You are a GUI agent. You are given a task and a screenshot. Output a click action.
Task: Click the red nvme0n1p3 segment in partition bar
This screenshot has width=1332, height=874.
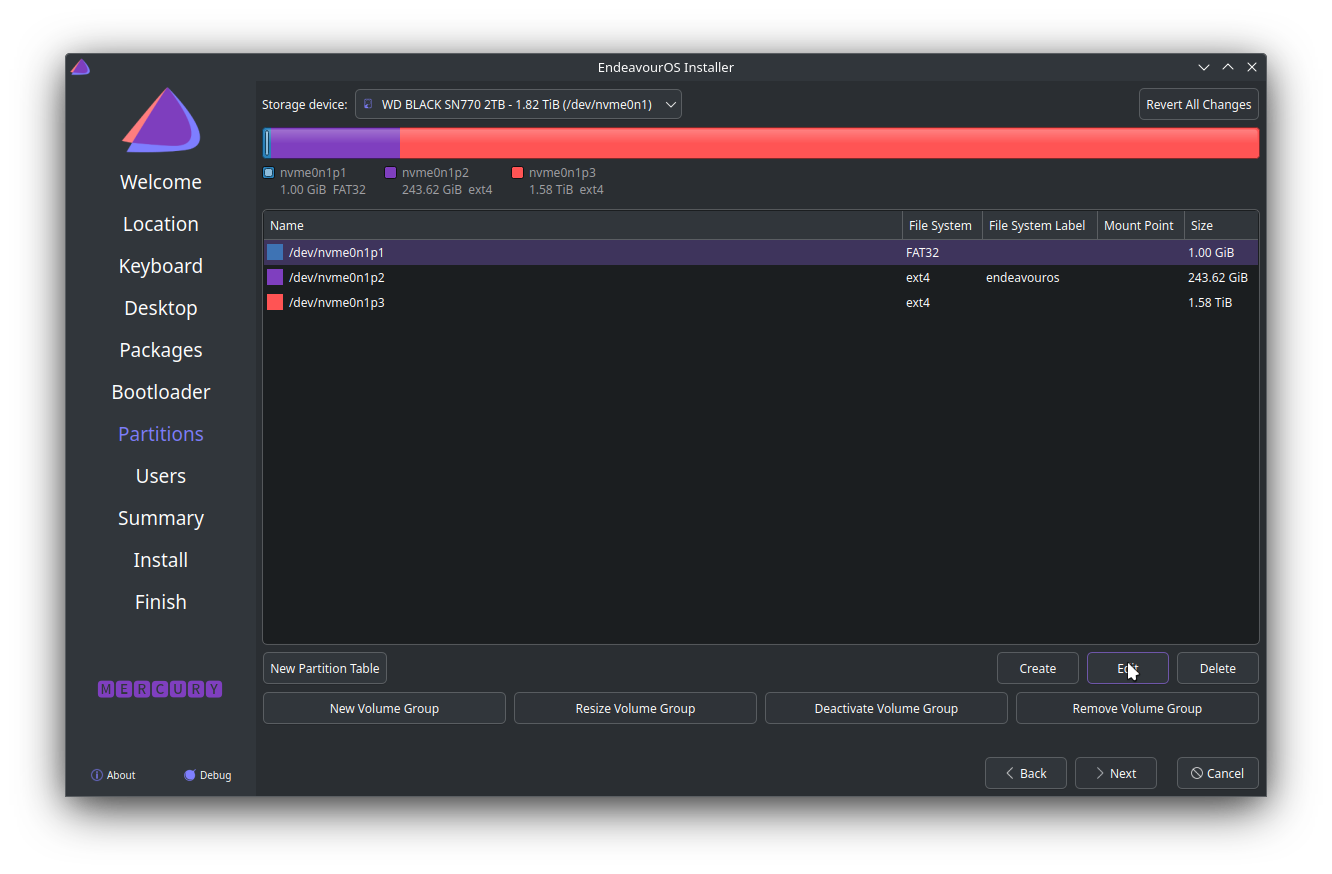829,143
